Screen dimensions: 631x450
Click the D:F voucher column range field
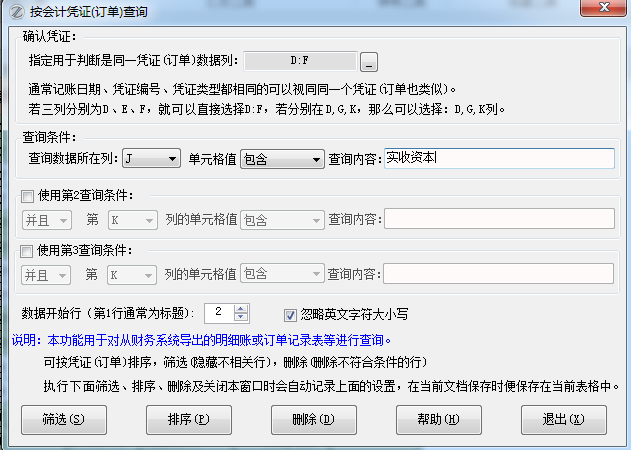[299, 61]
